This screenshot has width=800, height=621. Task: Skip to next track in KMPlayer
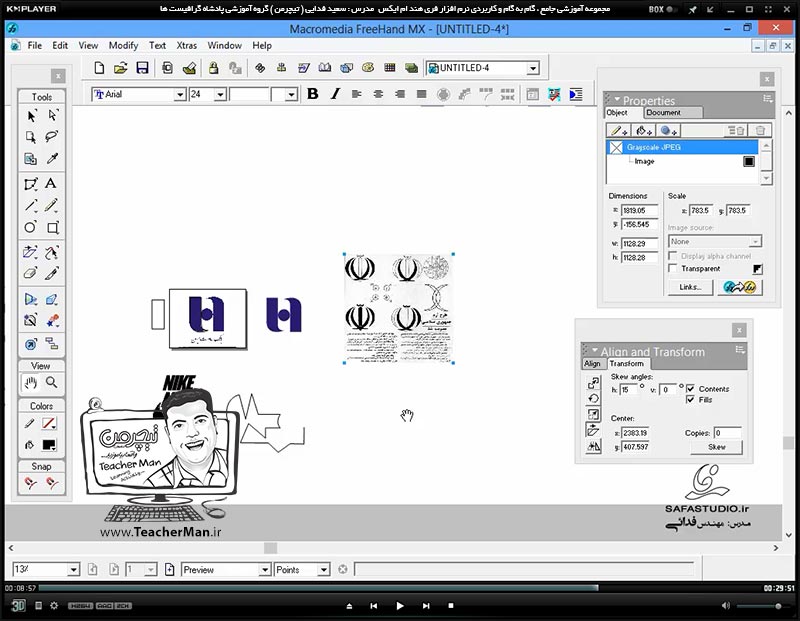click(x=426, y=606)
